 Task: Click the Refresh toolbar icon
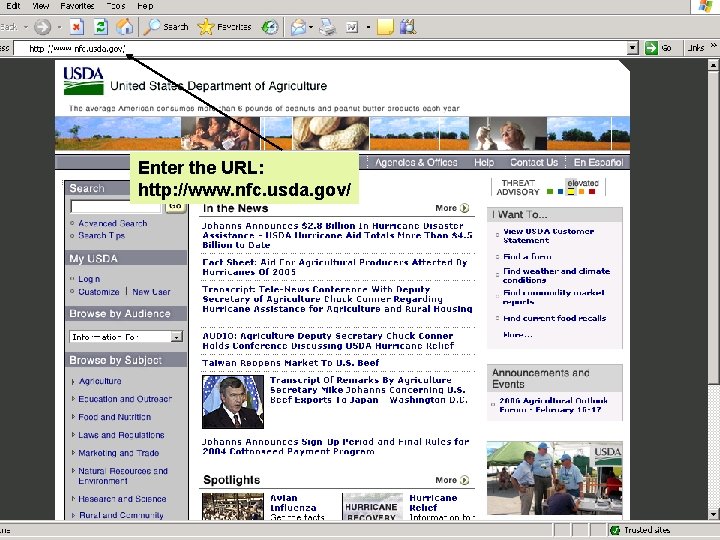100,27
